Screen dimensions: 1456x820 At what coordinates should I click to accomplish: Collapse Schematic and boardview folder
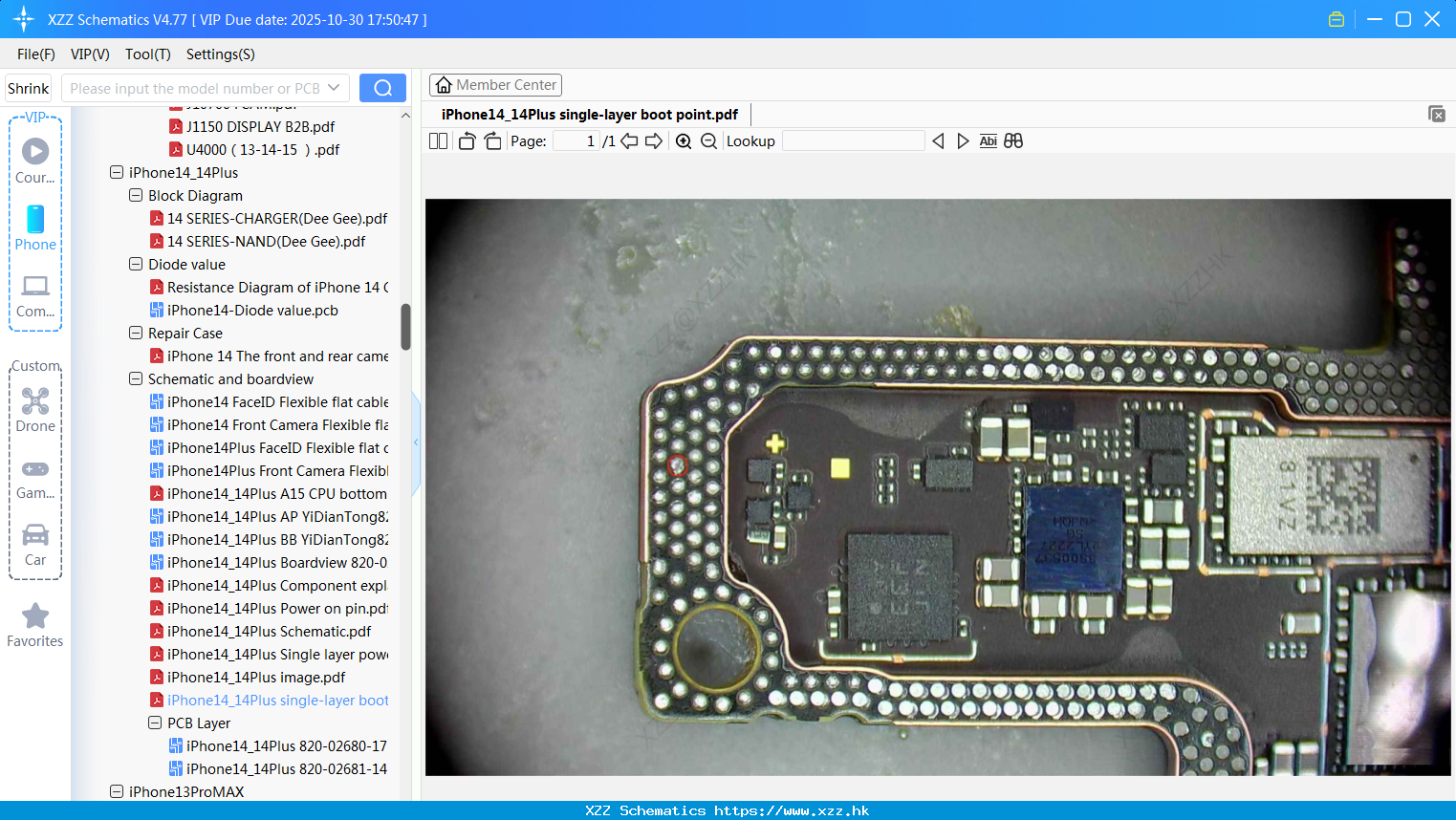click(x=136, y=379)
